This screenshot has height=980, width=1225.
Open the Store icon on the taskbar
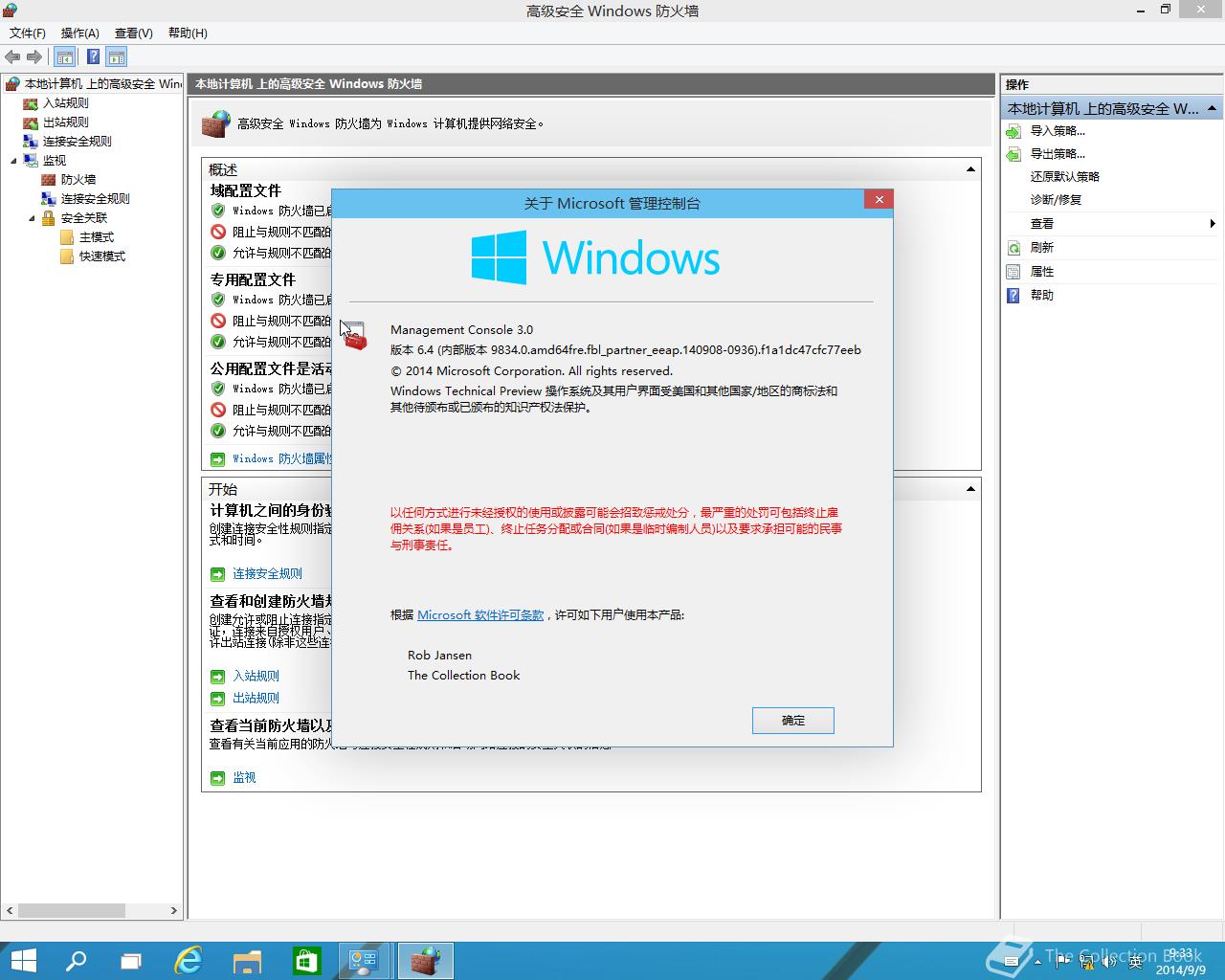point(306,960)
